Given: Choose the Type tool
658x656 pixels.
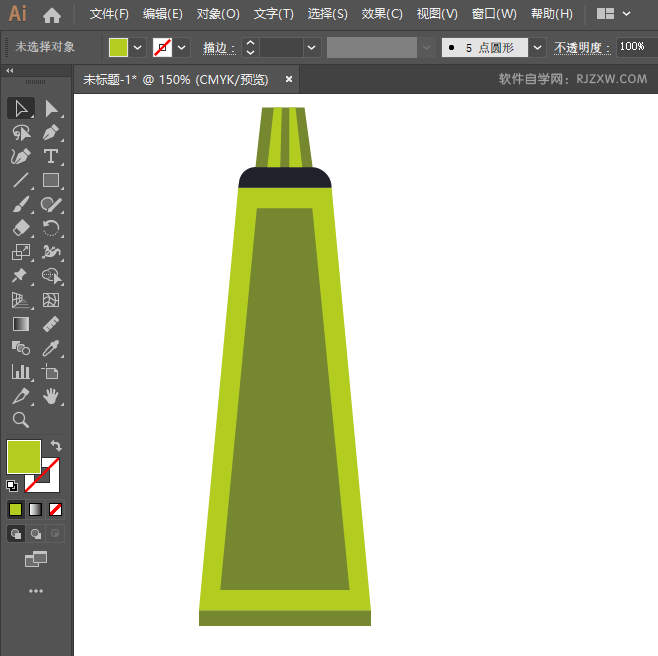Looking at the screenshot, I should (51, 157).
